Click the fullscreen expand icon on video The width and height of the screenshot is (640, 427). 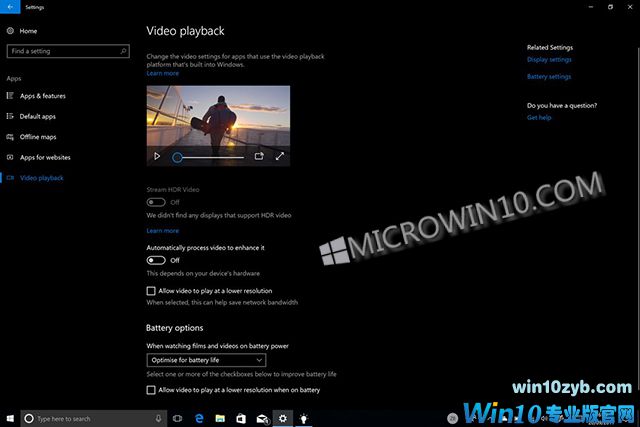[x=280, y=156]
